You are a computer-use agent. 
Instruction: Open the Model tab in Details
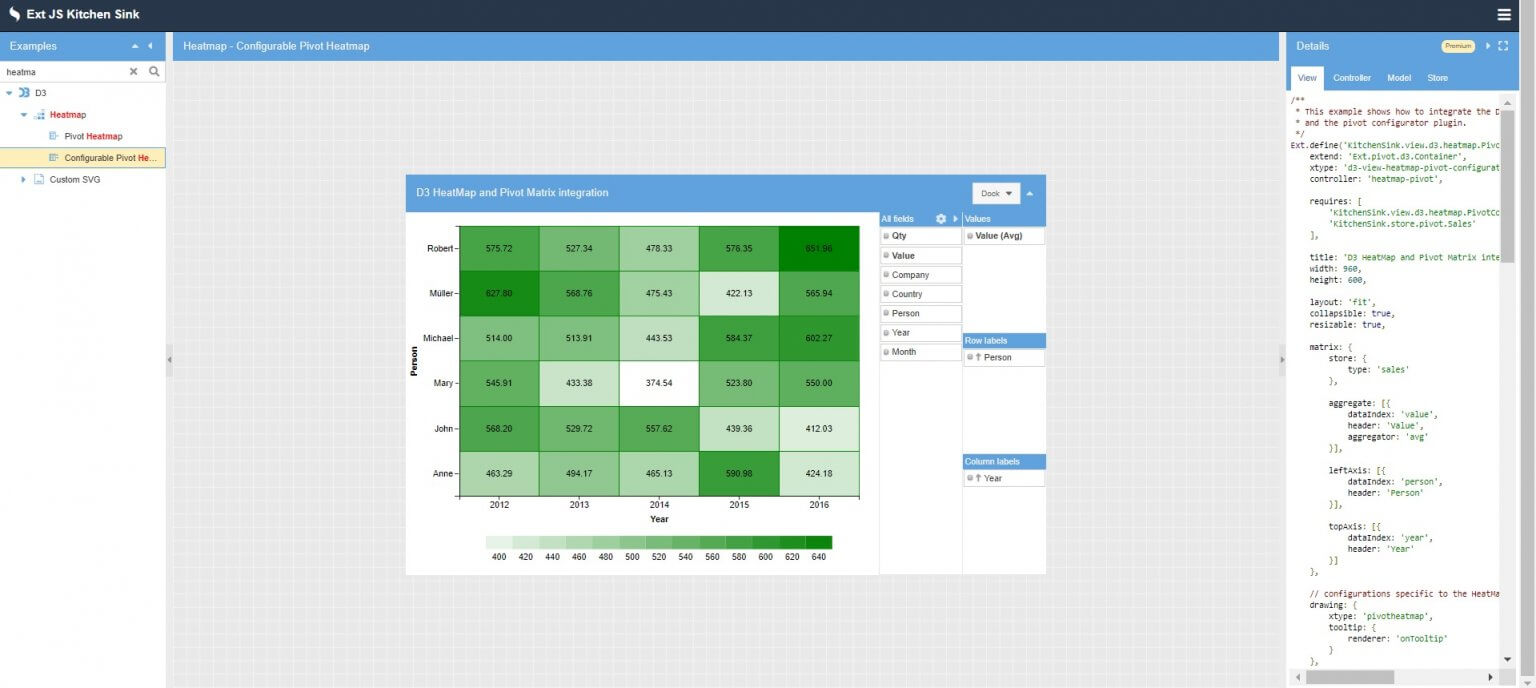click(x=1398, y=77)
